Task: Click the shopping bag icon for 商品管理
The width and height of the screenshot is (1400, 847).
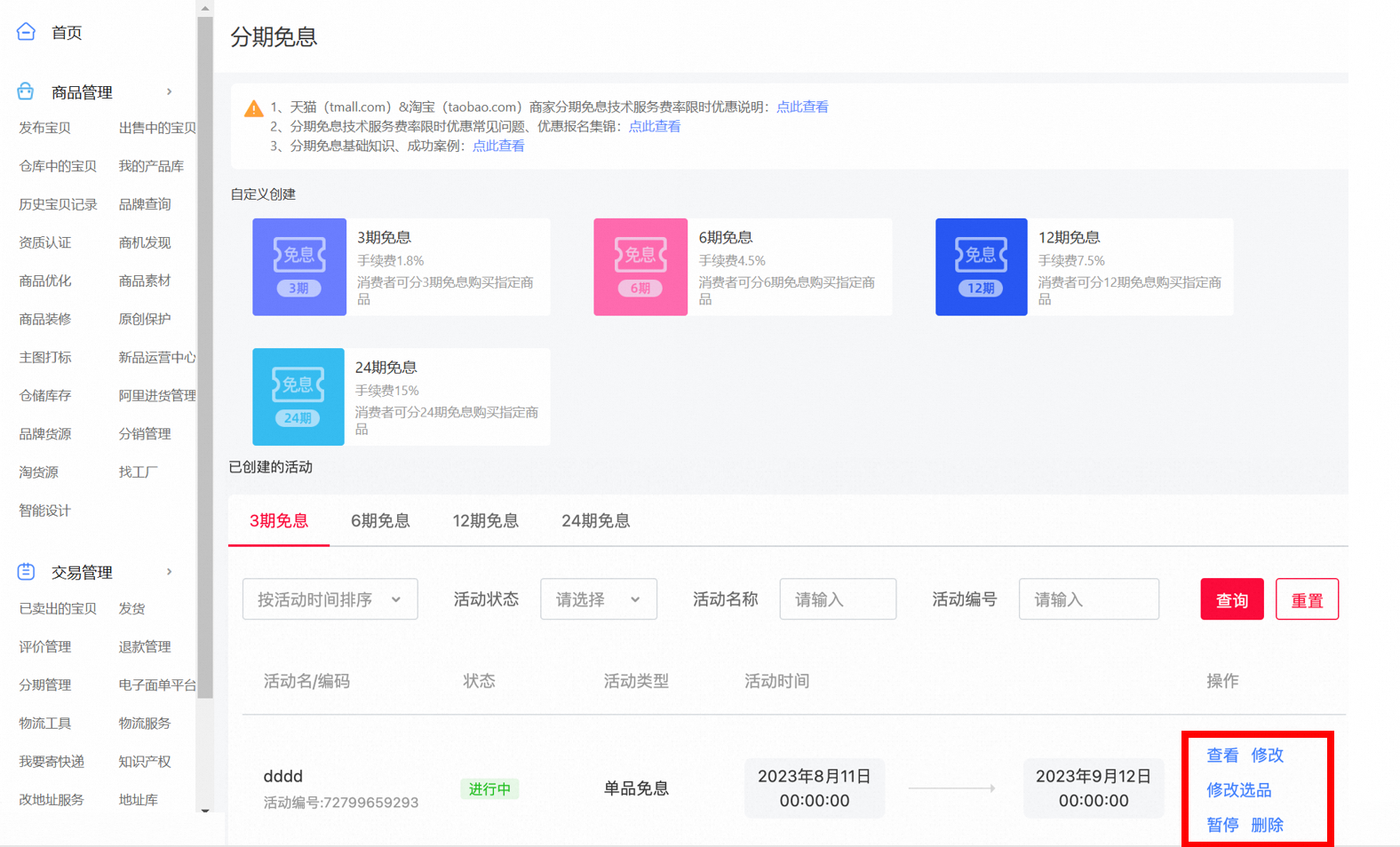Action: pyautogui.click(x=26, y=91)
